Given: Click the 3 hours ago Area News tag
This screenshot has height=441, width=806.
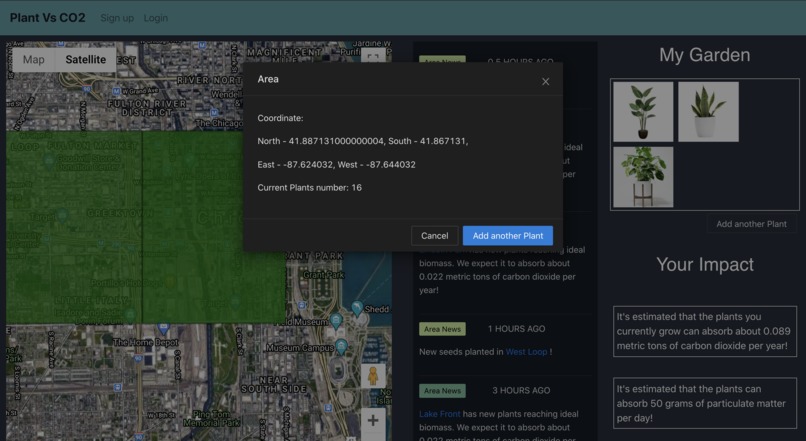Looking at the screenshot, I should coord(442,391).
